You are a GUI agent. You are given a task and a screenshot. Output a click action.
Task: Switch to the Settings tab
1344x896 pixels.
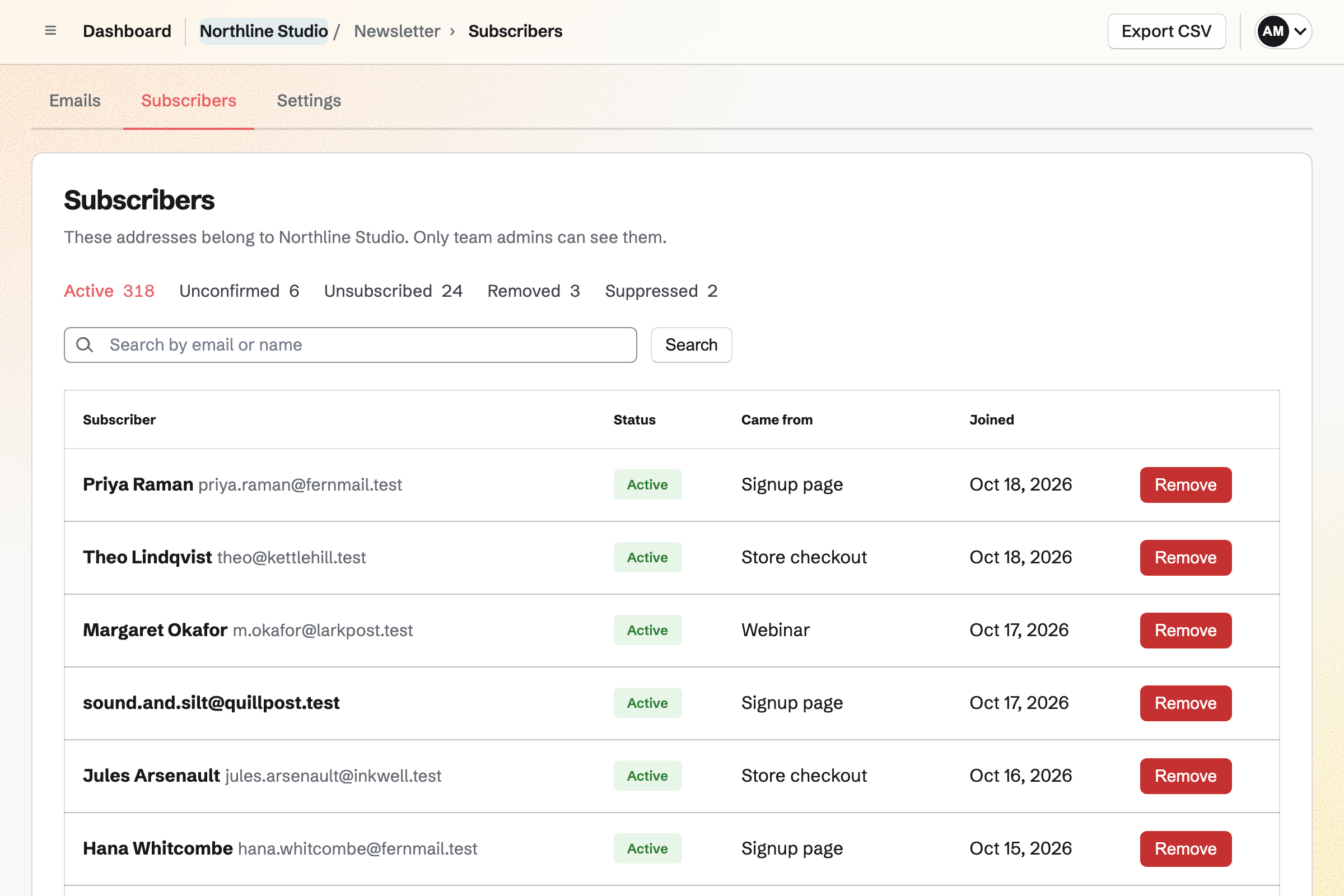click(309, 101)
